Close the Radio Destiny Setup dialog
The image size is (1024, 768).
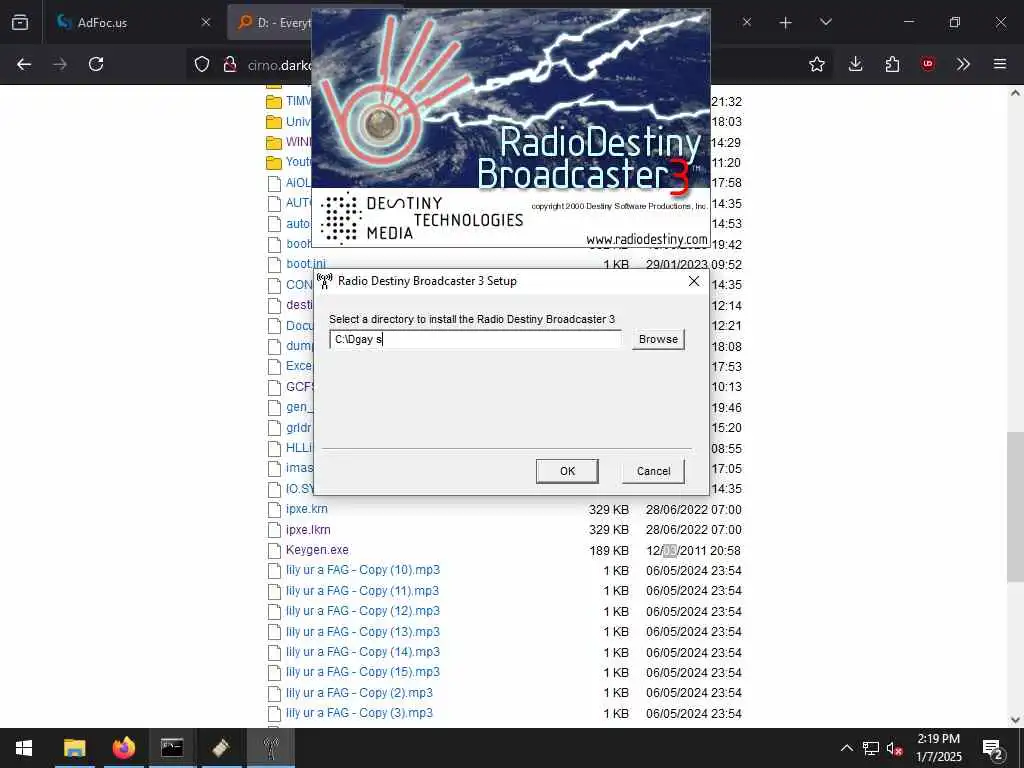[694, 281]
